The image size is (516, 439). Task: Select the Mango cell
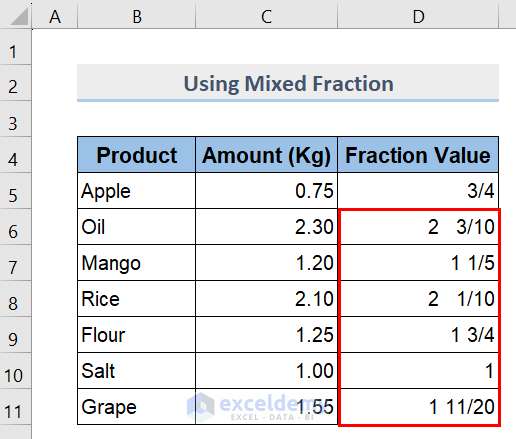(x=136, y=263)
